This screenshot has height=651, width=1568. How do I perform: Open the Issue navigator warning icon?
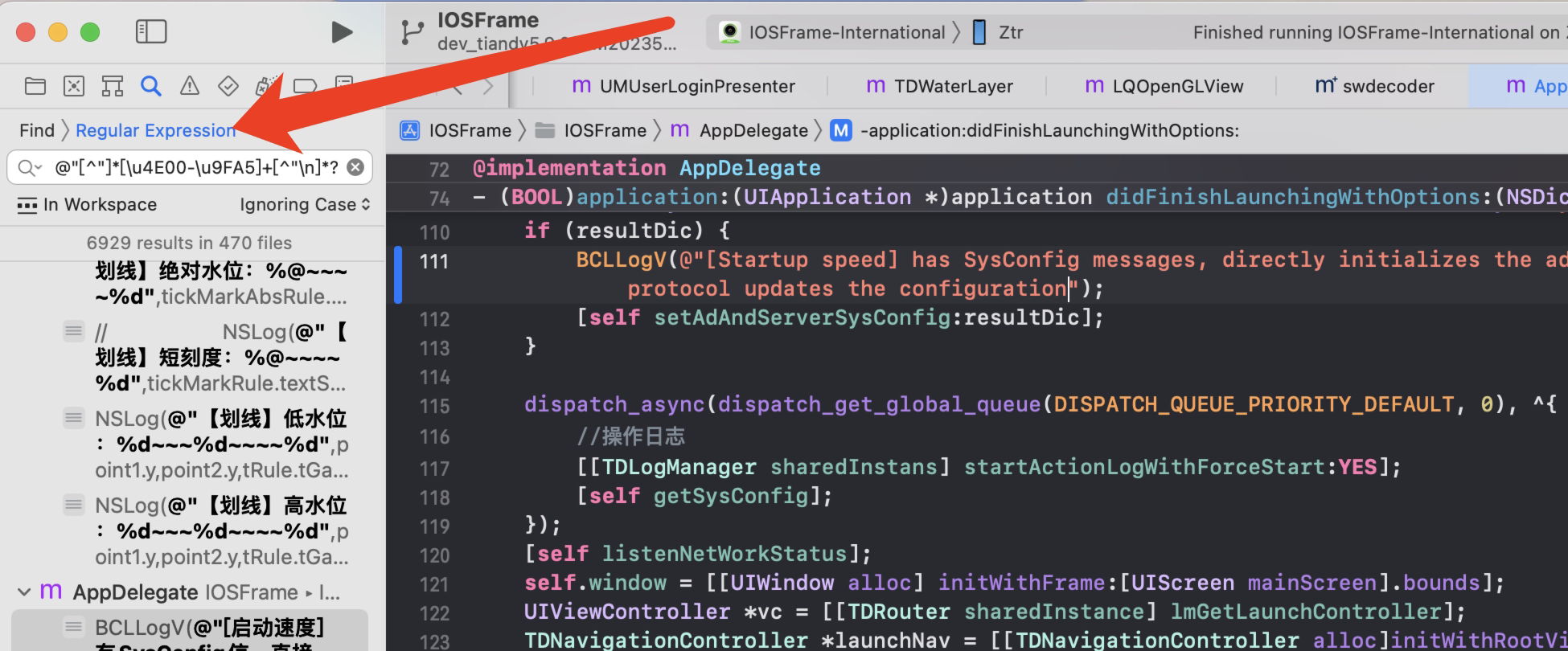190,86
